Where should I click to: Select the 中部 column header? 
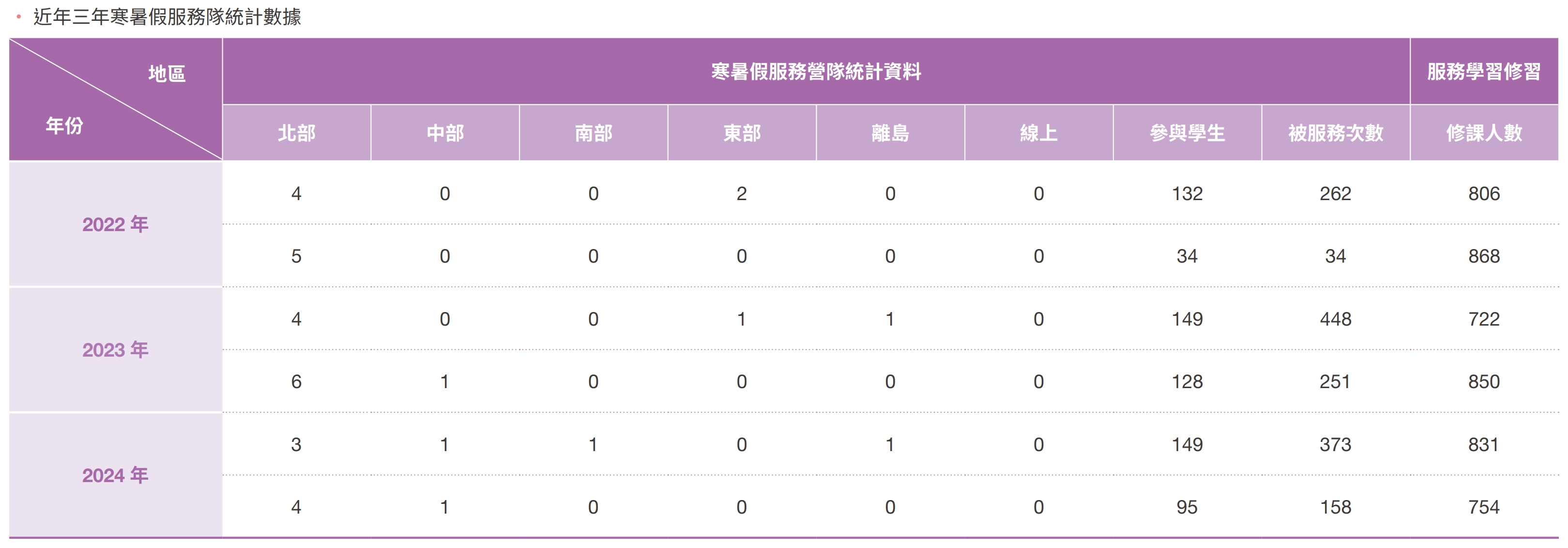click(445, 133)
